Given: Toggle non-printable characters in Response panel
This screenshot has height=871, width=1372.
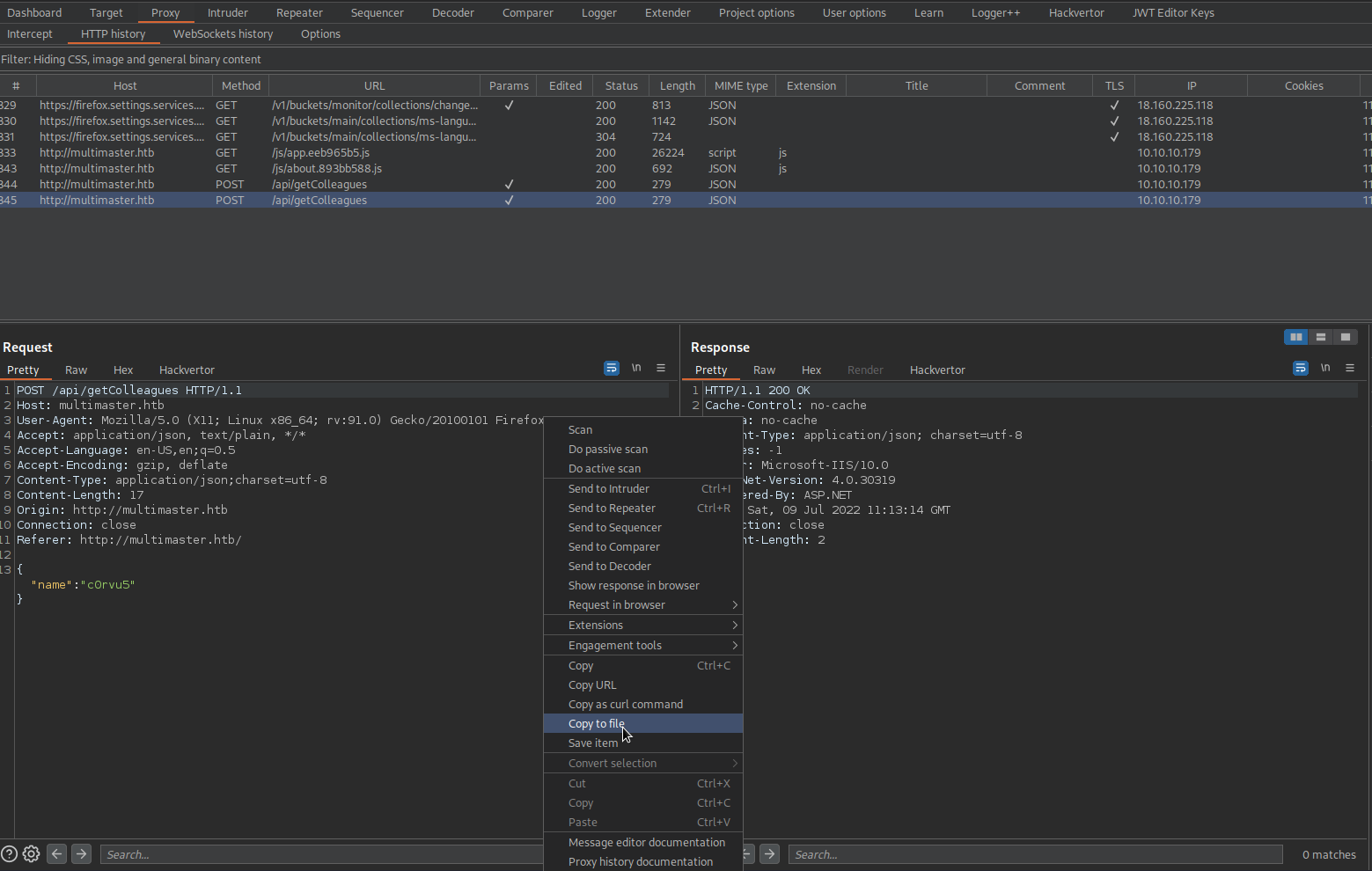Looking at the screenshot, I should (1325, 369).
